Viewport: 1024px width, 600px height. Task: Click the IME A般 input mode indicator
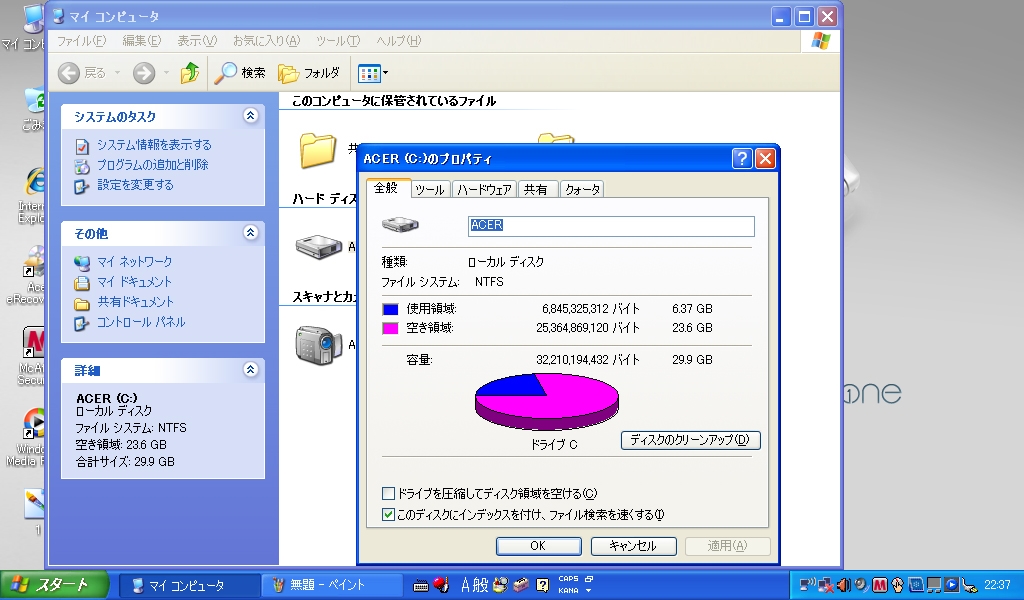point(475,585)
